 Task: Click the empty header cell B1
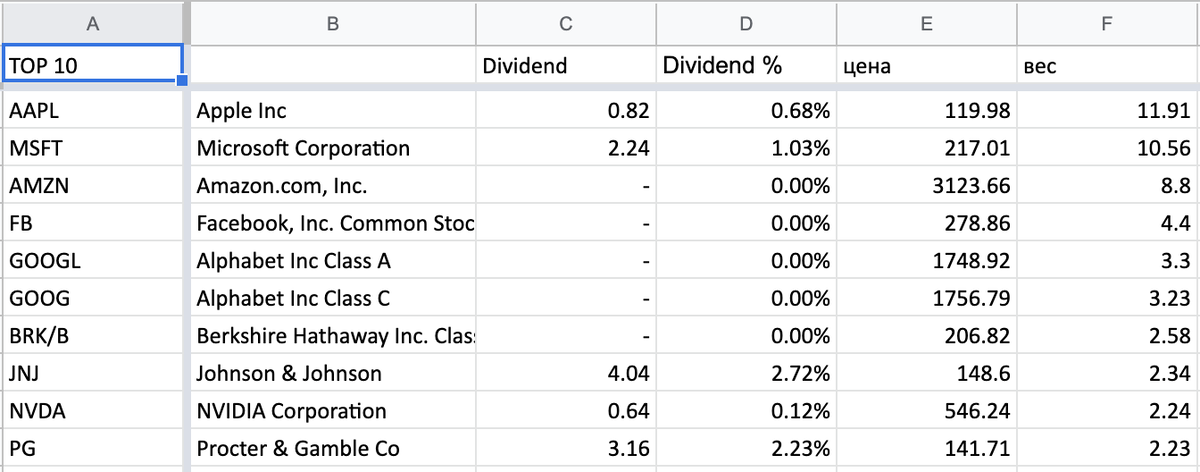(332, 66)
